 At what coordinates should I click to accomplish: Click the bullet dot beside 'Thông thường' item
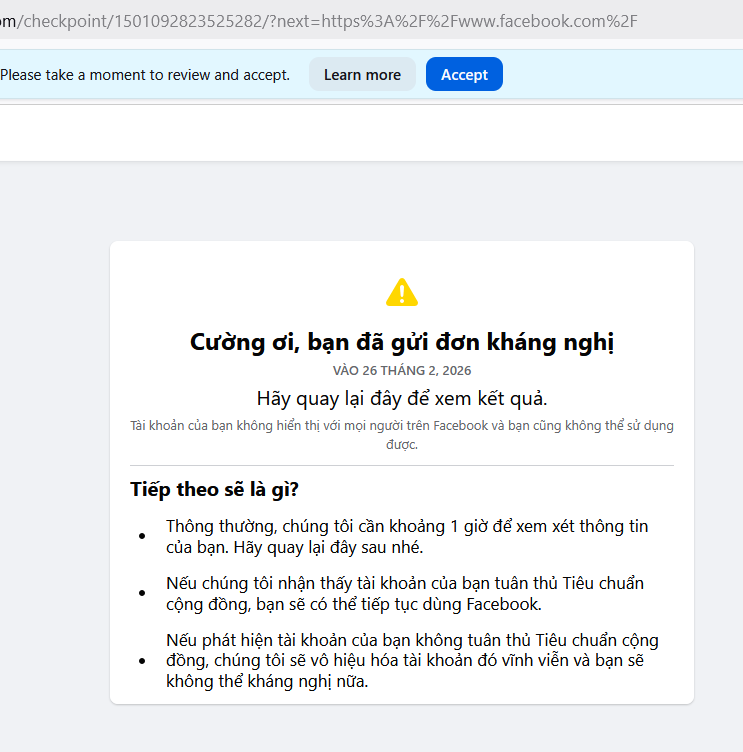(x=142, y=538)
